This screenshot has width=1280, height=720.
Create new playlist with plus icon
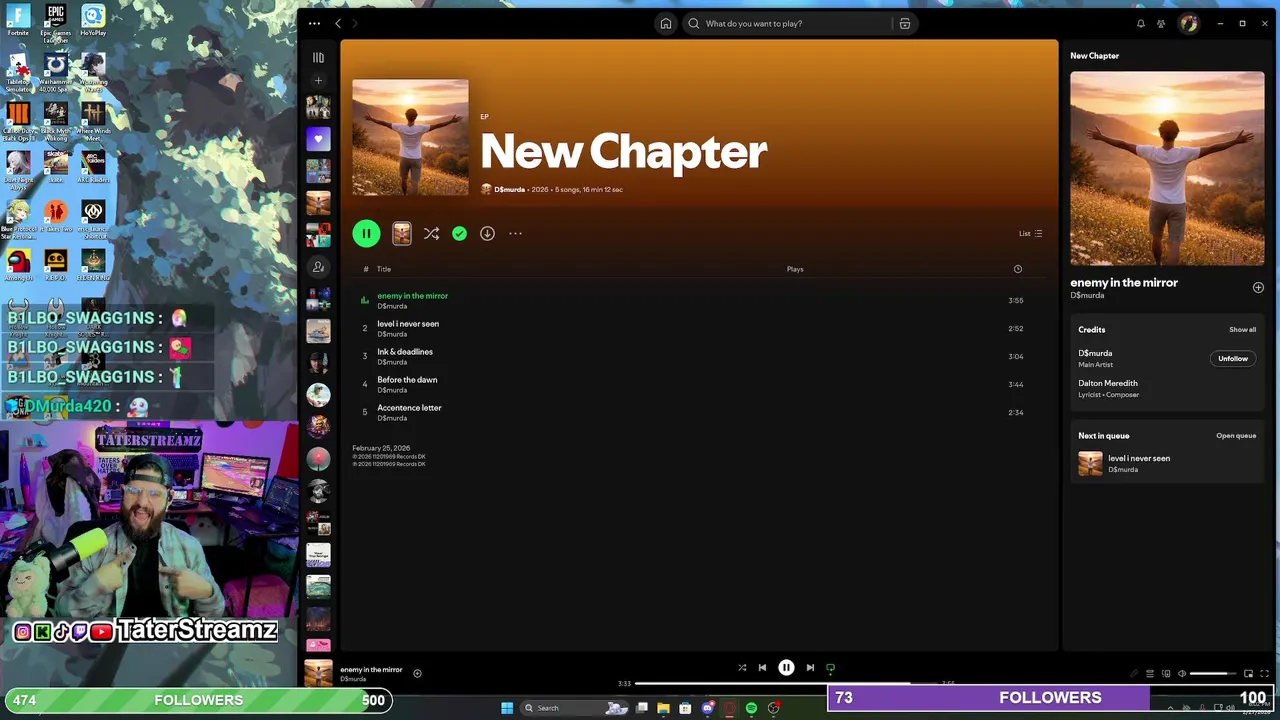[318, 80]
